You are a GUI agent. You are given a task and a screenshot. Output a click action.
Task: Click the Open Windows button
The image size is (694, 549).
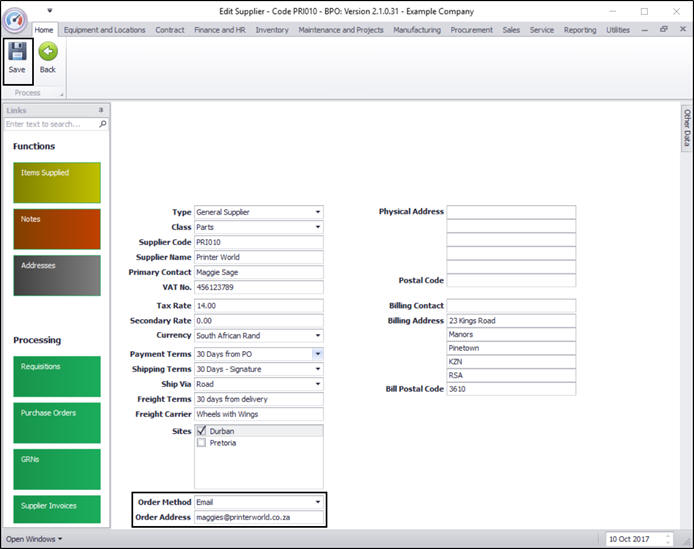click(33, 540)
